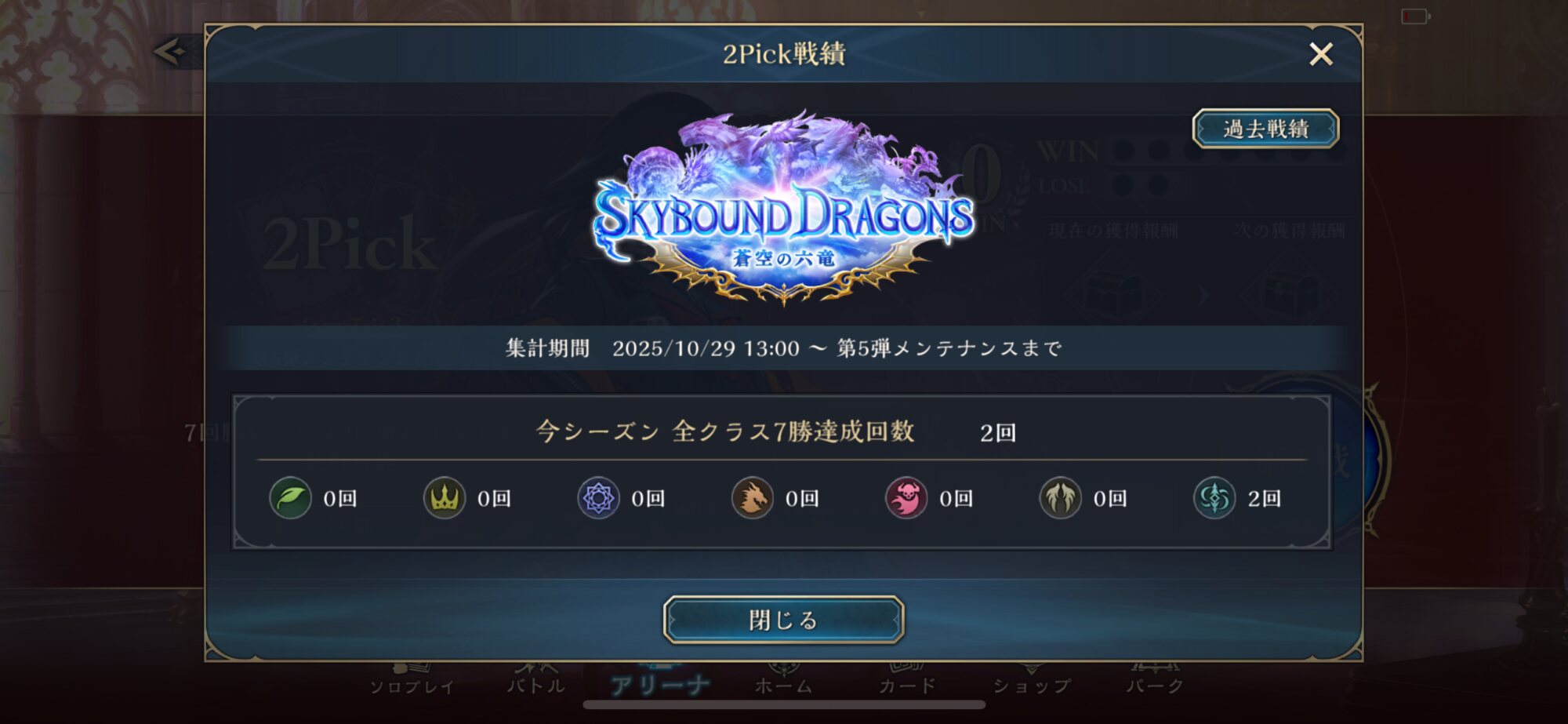1568x724 pixels.
Task: Click the brown dragon Dragoncraft class icon
Action: tap(753, 498)
